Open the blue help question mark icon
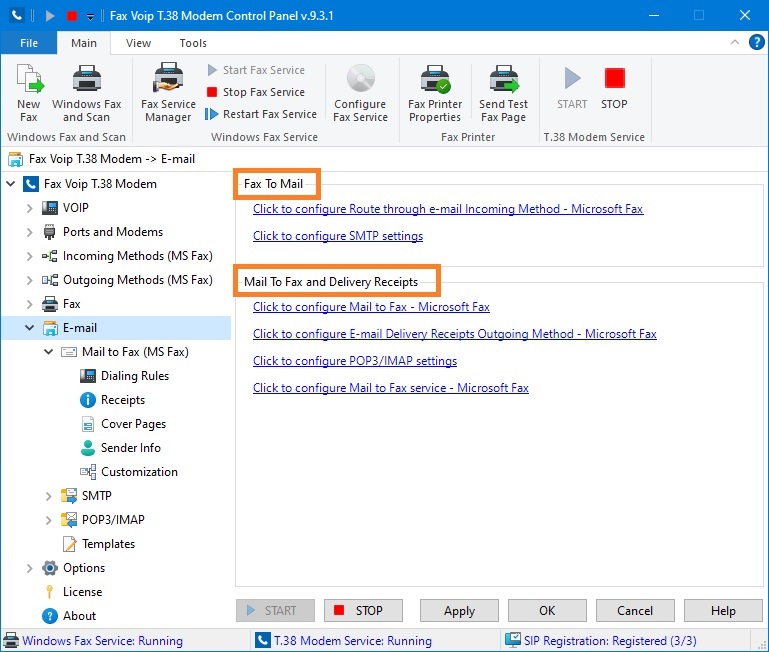 pyautogui.click(x=756, y=42)
